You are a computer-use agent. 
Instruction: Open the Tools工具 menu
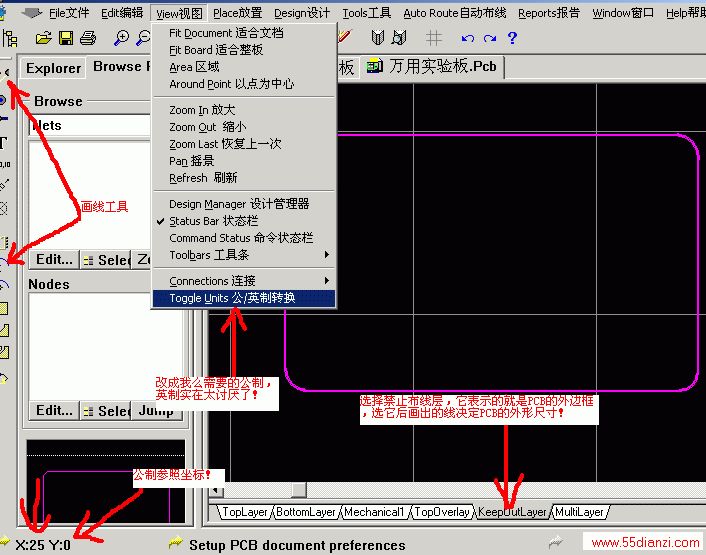click(367, 13)
